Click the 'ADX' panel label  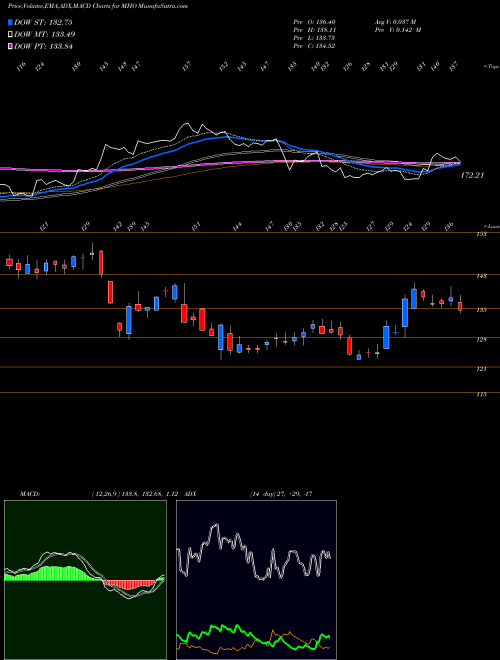[x=191, y=494]
